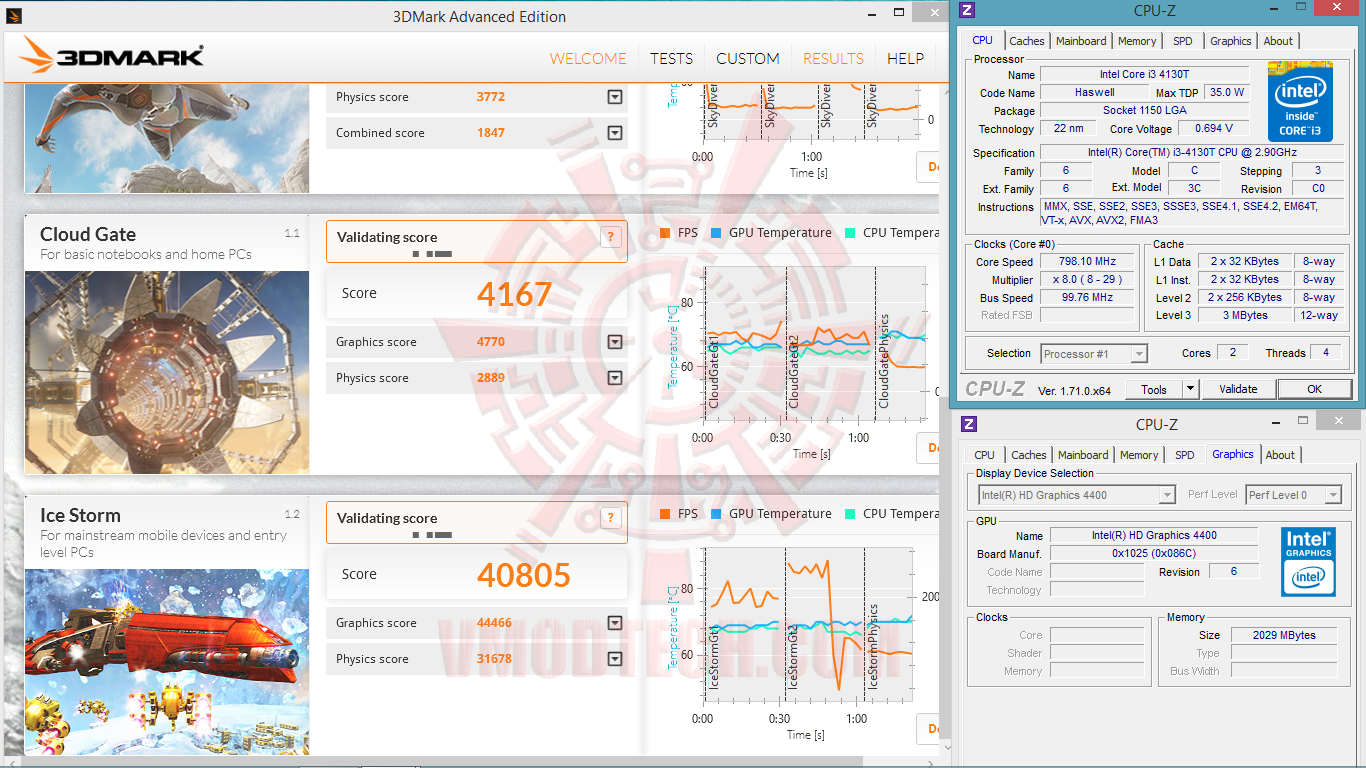Image resolution: width=1366 pixels, height=768 pixels.
Task: Open Mainboard tab in the CPU-Z processor window
Action: [x=1081, y=41]
